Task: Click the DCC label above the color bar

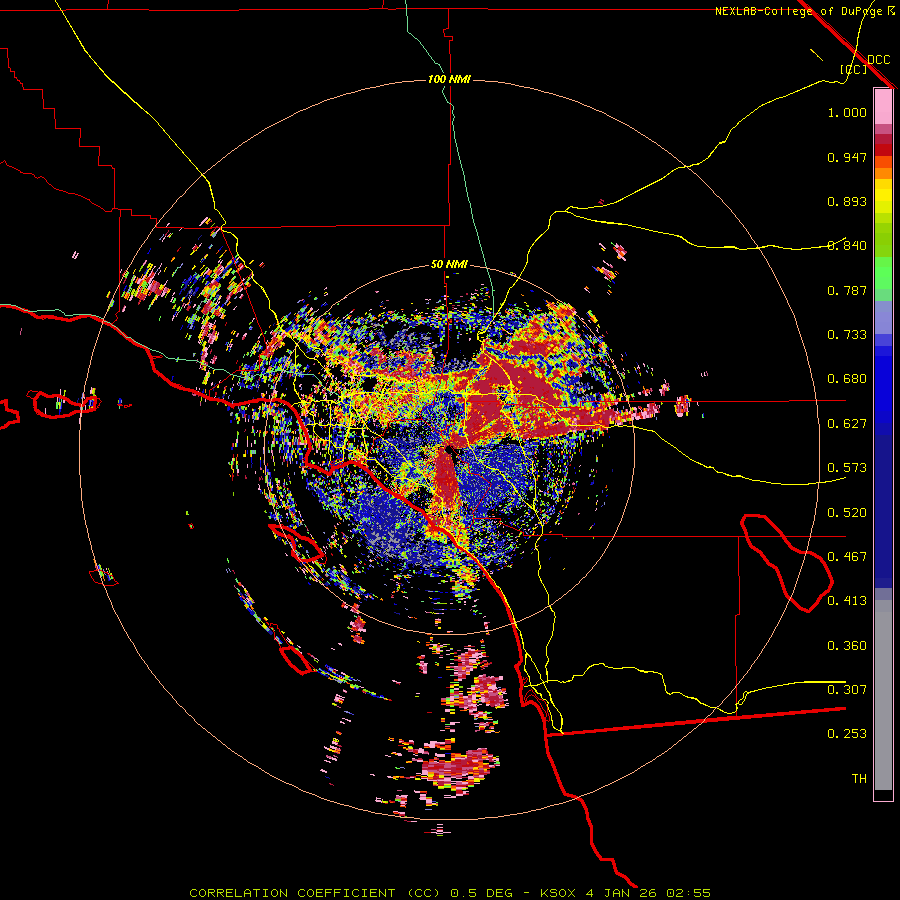Action: [878, 60]
